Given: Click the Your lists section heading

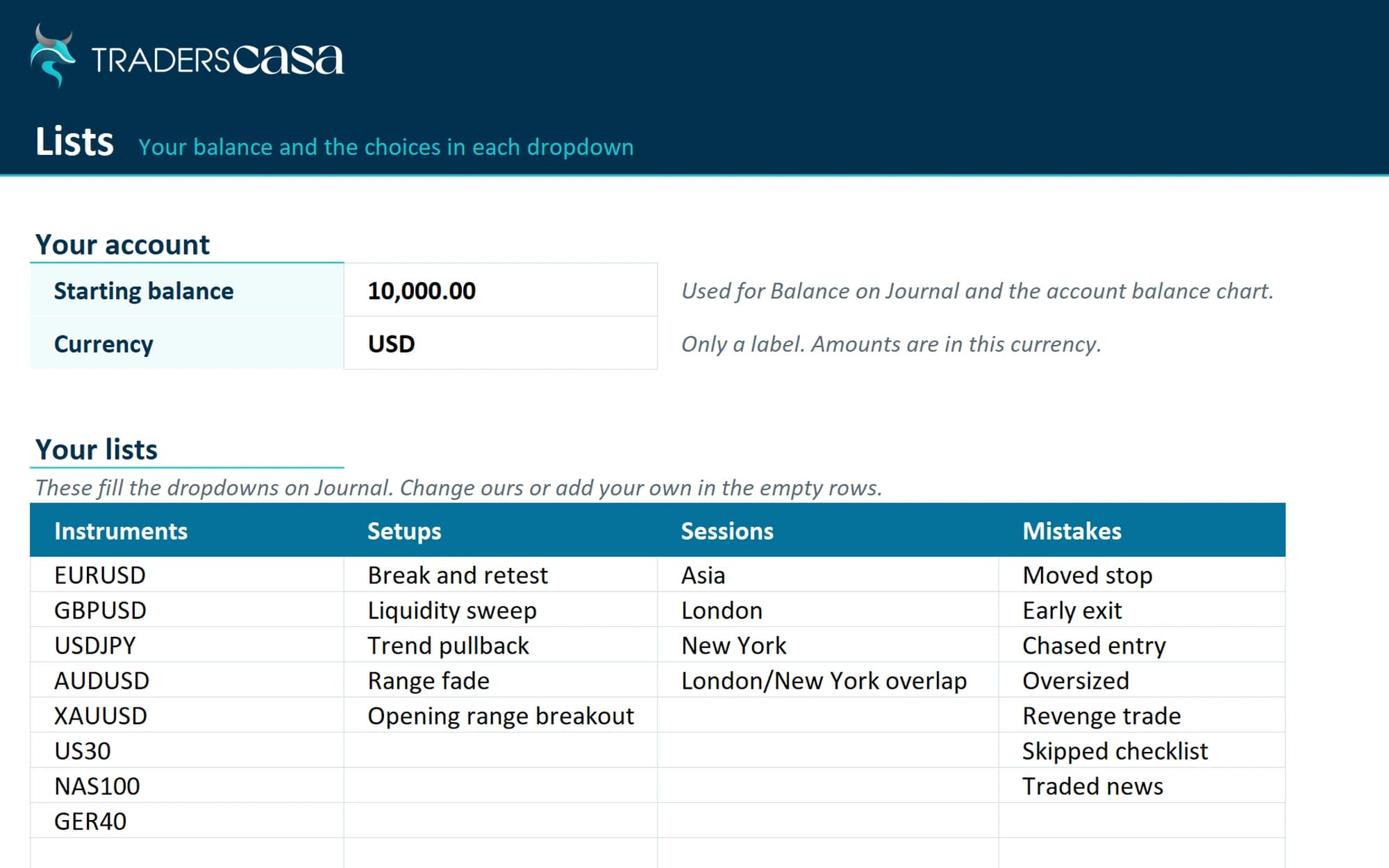Looking at the screenshot, I should pyautogui.click(x=97, y=449).
